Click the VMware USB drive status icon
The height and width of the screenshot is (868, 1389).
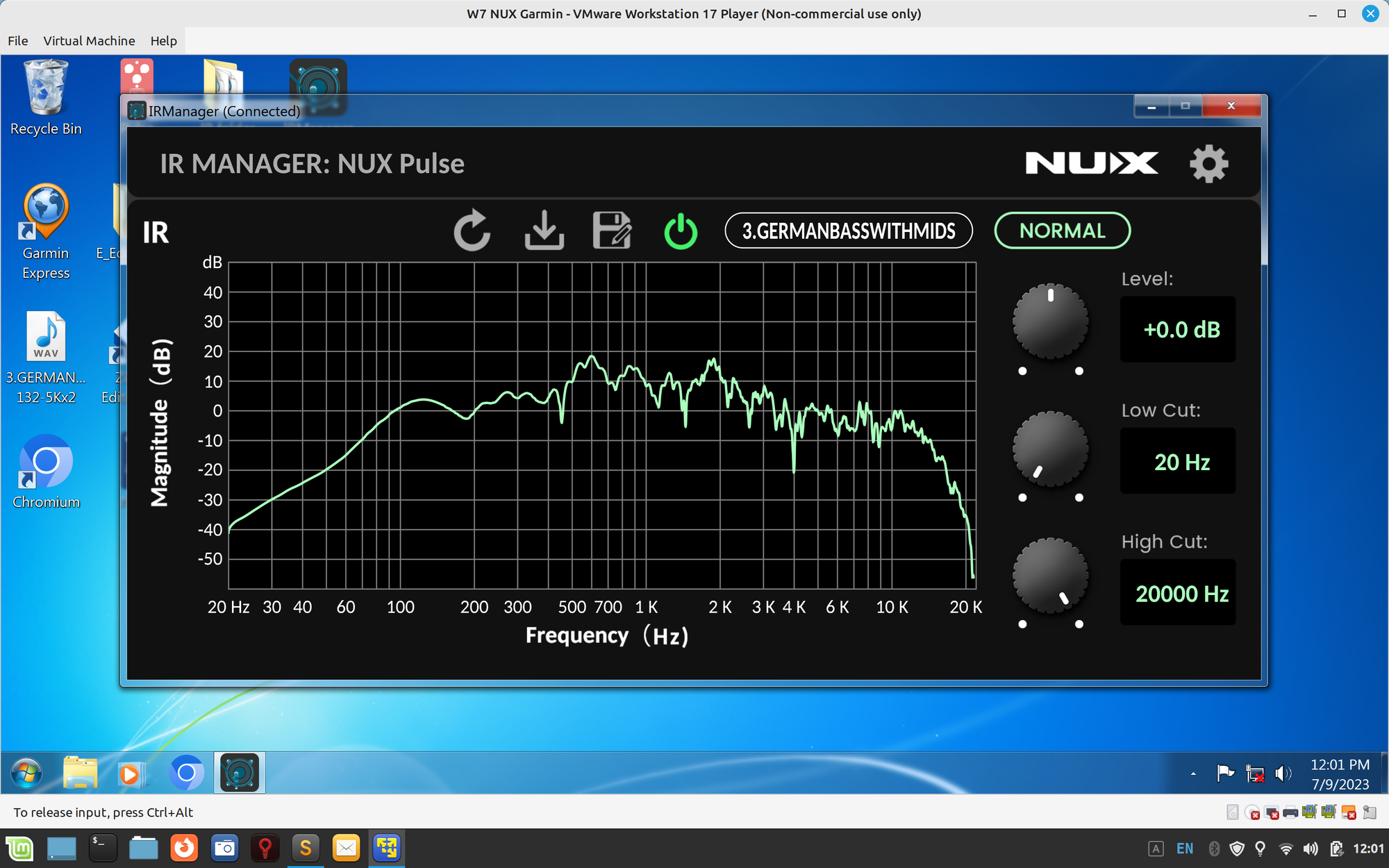coord(1349,812)
